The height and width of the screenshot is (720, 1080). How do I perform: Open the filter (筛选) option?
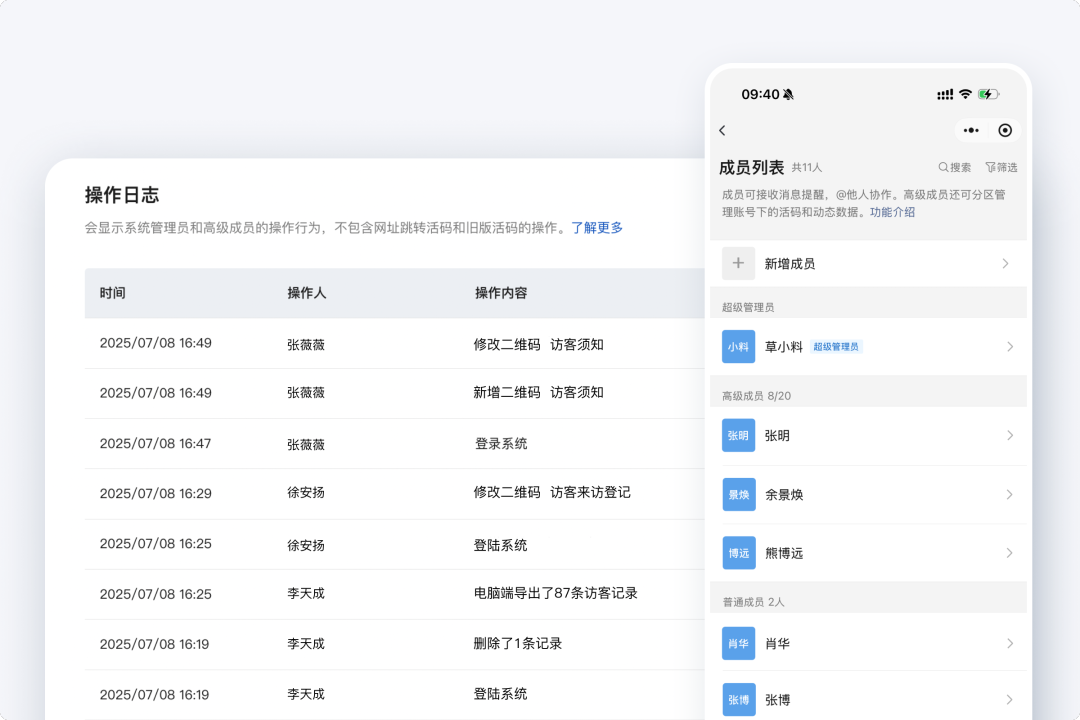pyautogui.click(x=1001, y=167)
